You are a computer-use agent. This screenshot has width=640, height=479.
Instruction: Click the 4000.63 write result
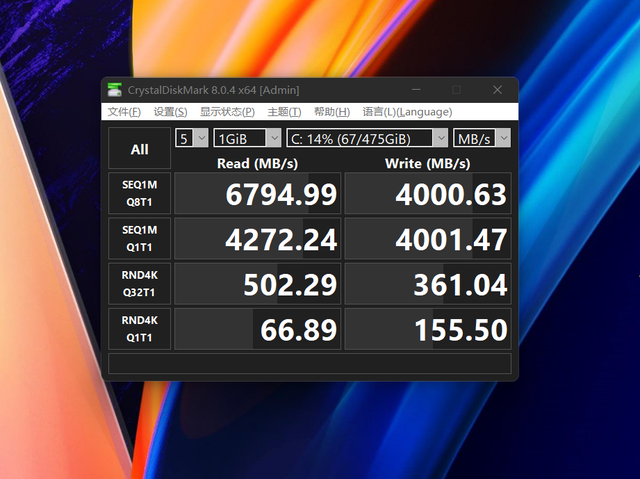428,193
